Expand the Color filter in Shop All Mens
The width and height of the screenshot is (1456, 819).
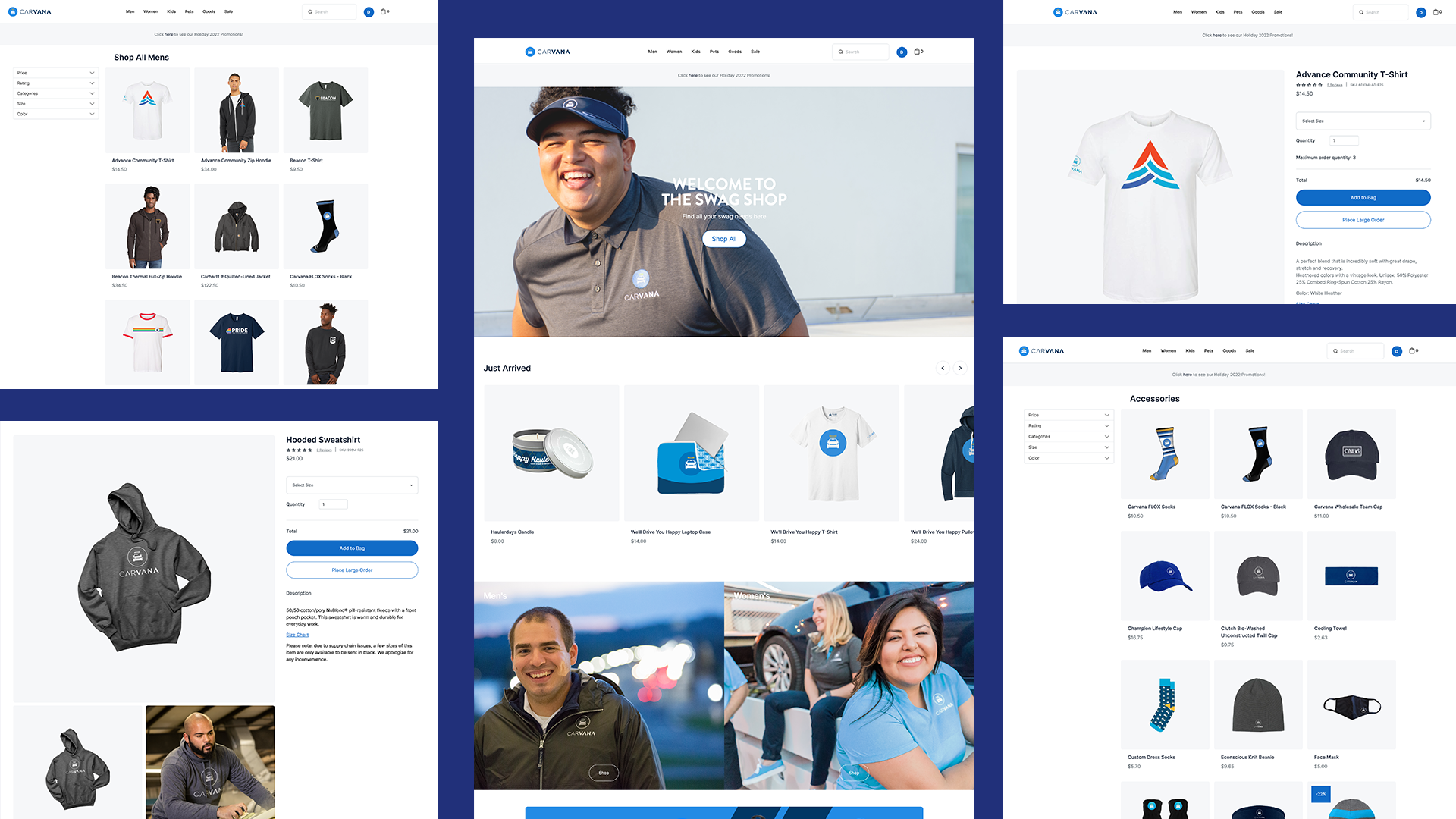(x=55, y=114)
